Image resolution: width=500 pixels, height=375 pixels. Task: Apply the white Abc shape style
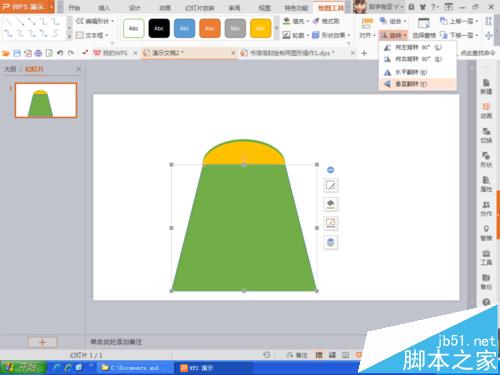pos(134,28)
